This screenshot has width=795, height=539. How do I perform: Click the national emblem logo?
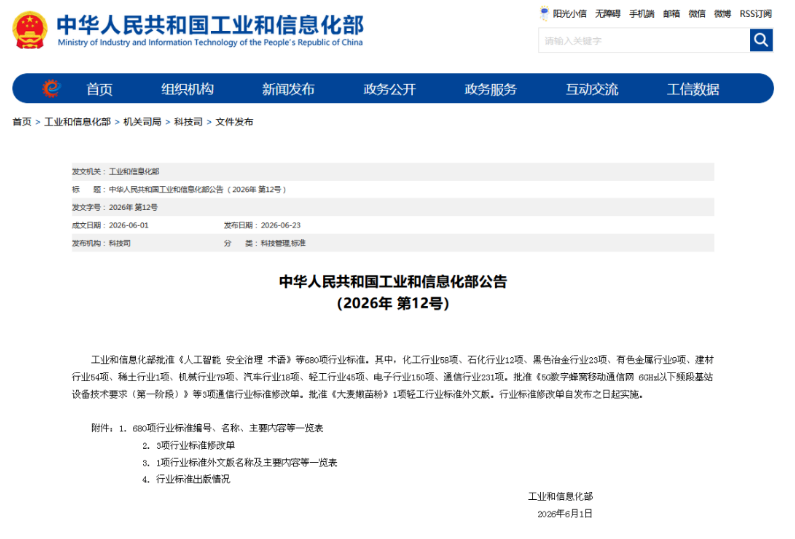point(30,30)
